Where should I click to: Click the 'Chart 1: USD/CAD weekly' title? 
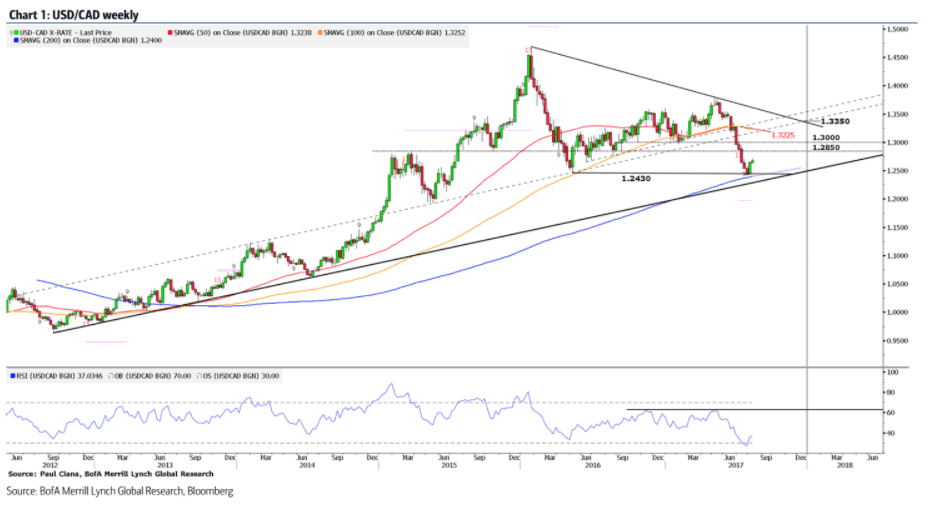pos(75,15)
